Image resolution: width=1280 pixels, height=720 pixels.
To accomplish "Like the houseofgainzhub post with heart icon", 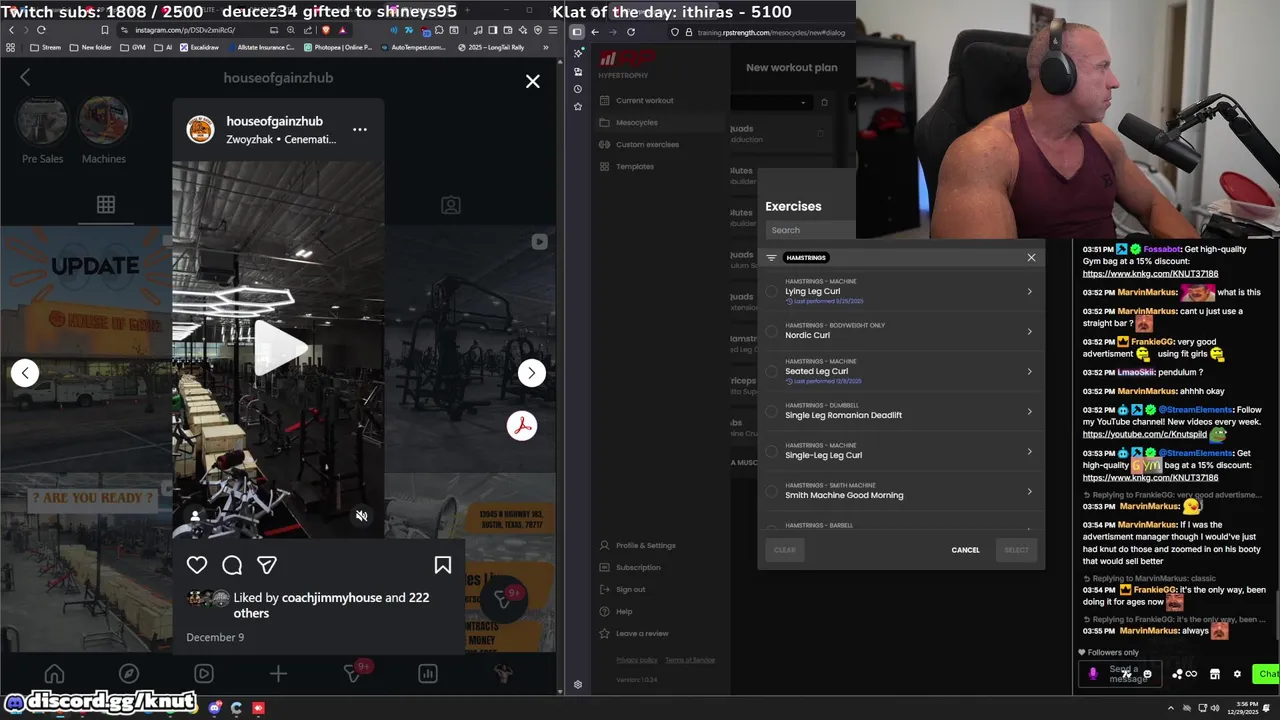I will tap(197, 565).
